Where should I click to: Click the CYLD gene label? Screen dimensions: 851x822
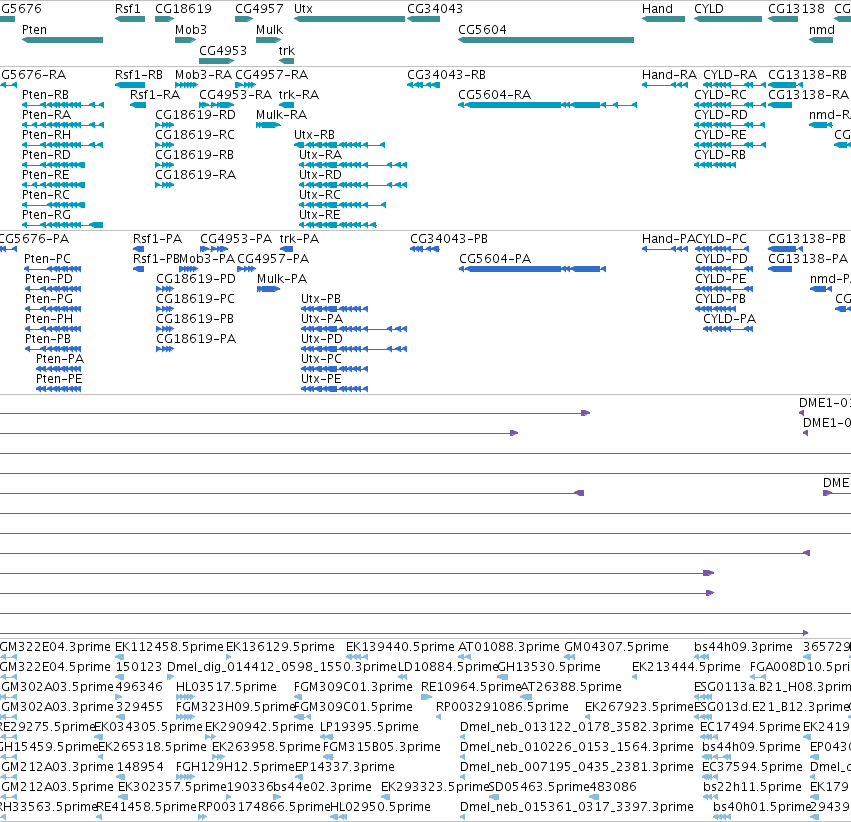tap(709, 9)
